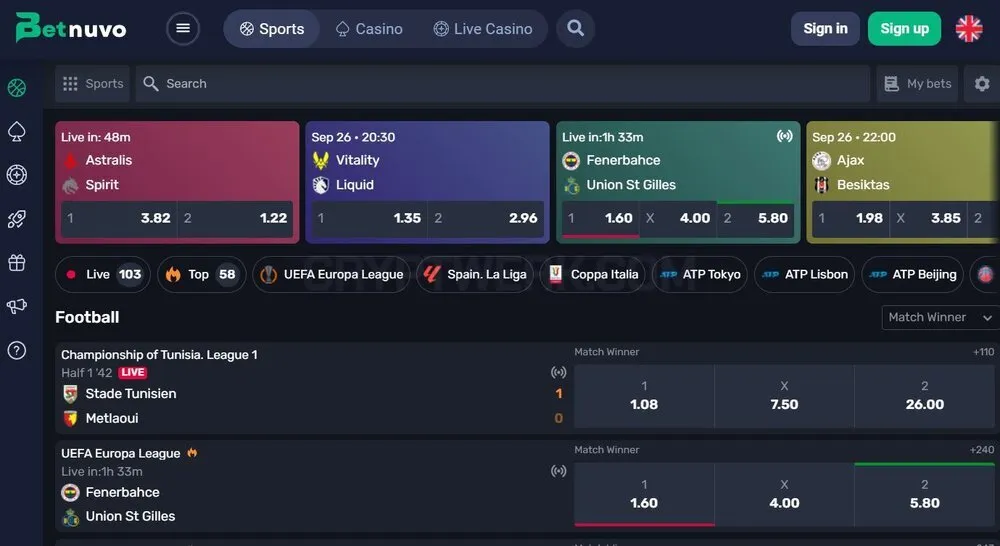Image resolution: width=1000 pixels, height=546 pixels.
Task: Click broadcast icon in Stade Tunisien row
Action: pyautogui.click(x=559, y=372)
